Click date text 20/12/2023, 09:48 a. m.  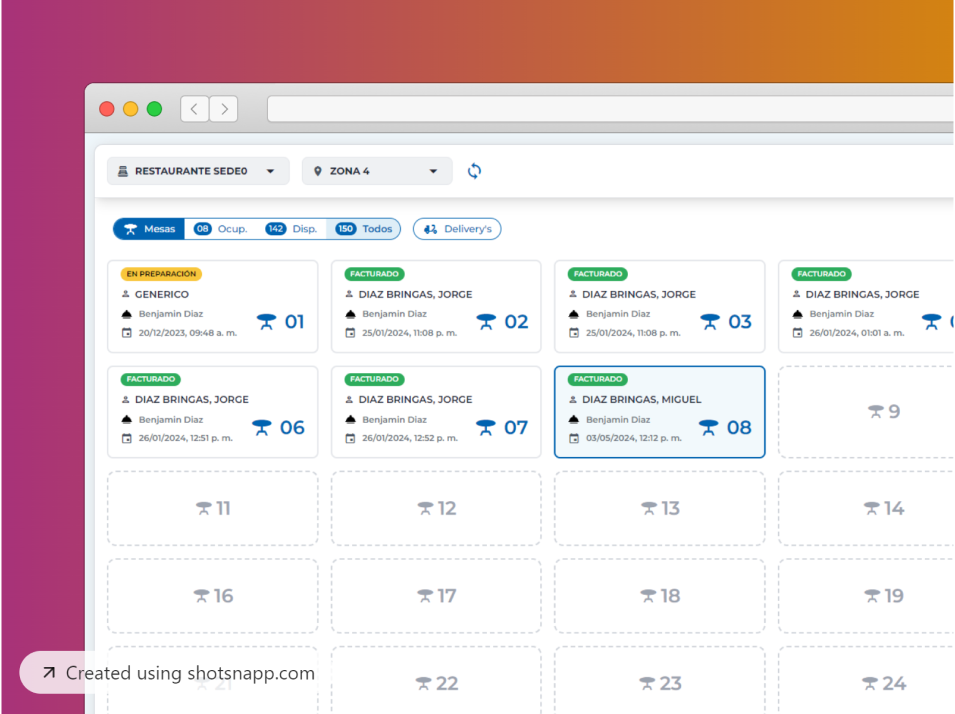click(x=188, y=333)
